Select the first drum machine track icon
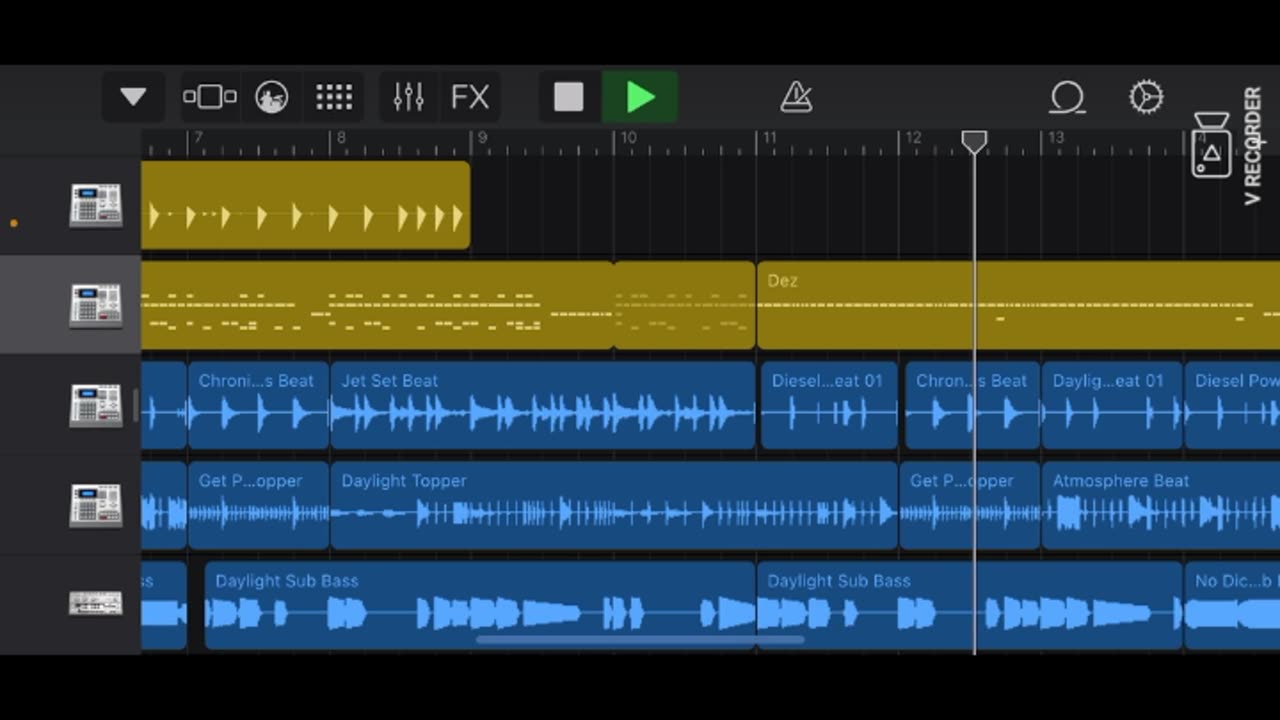Screen dimensions: 1280x720 point(96,205)
